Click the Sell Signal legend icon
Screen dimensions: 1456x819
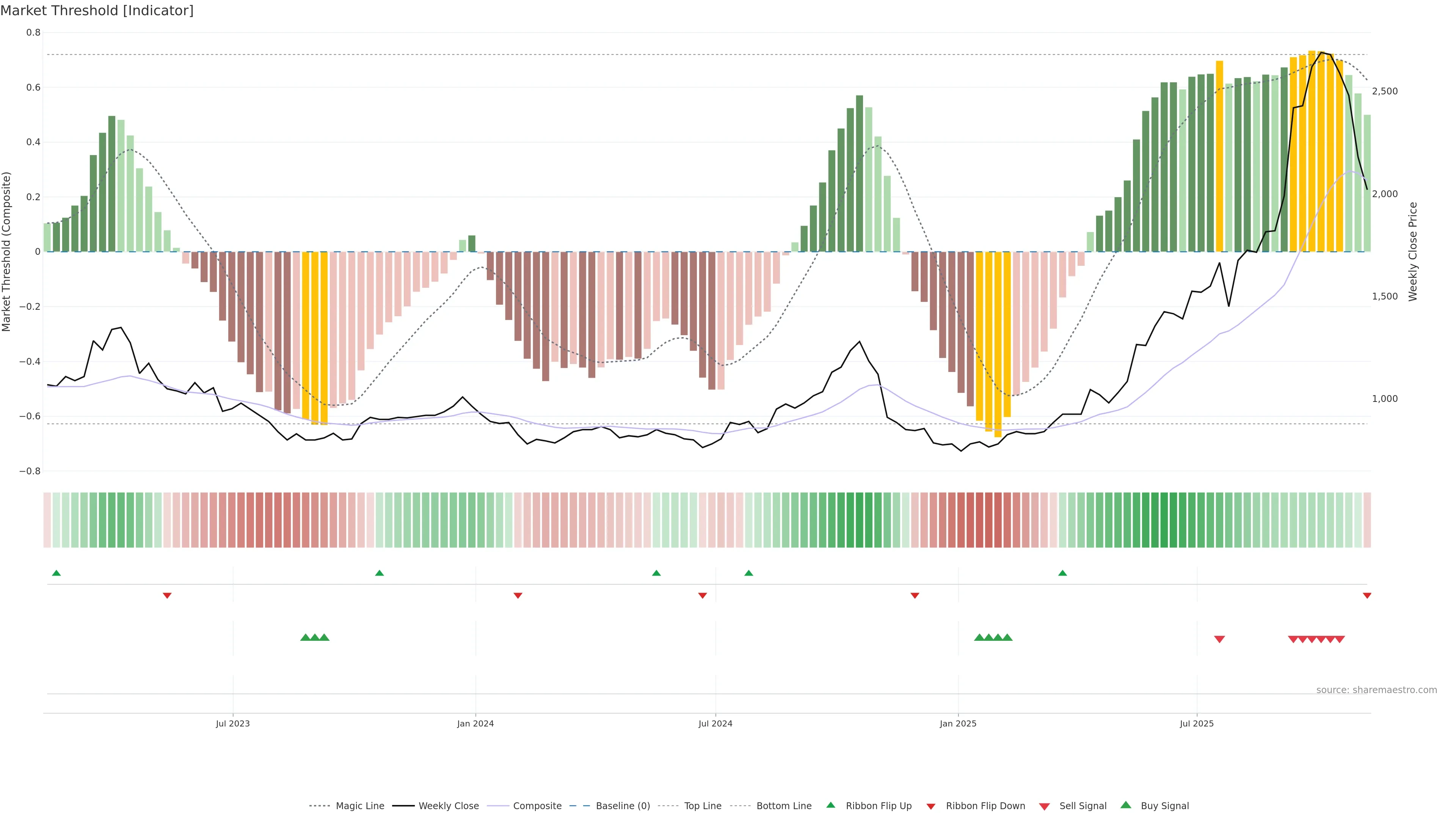[x=1045, y=806]
